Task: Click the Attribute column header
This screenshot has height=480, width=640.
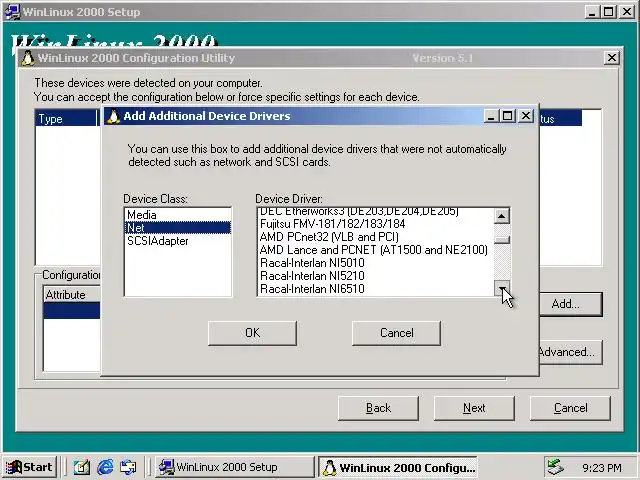Action: (x=72, y=295)
